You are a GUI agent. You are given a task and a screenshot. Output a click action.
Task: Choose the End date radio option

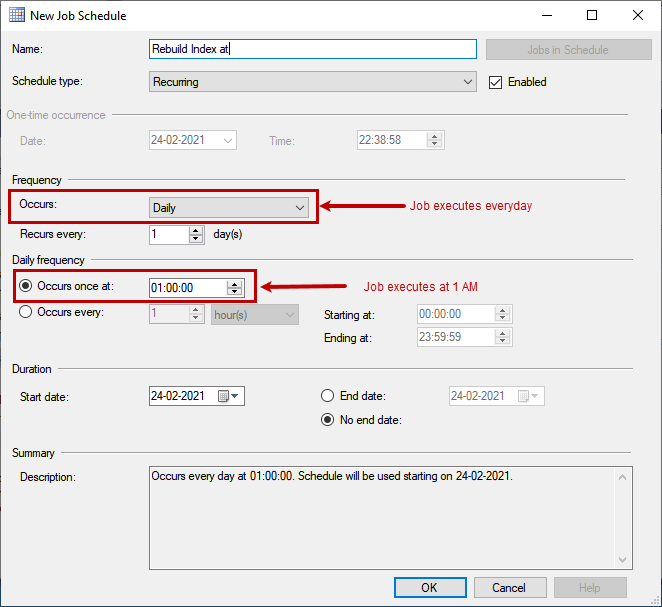(x=327, y=396)
